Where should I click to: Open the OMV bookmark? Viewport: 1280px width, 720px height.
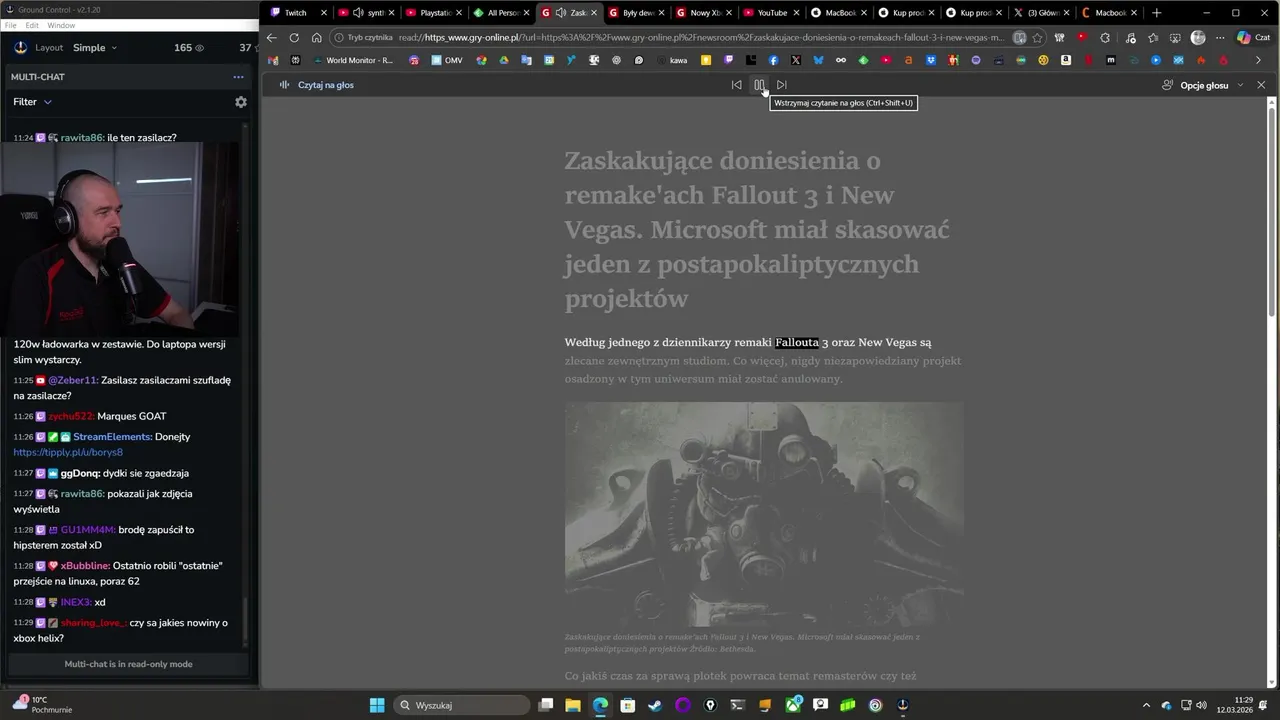(x=447, y=60)
